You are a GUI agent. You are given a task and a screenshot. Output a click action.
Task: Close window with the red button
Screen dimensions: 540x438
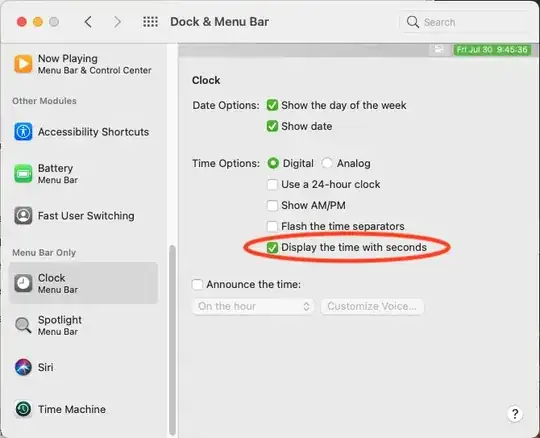tap(22, 22)
